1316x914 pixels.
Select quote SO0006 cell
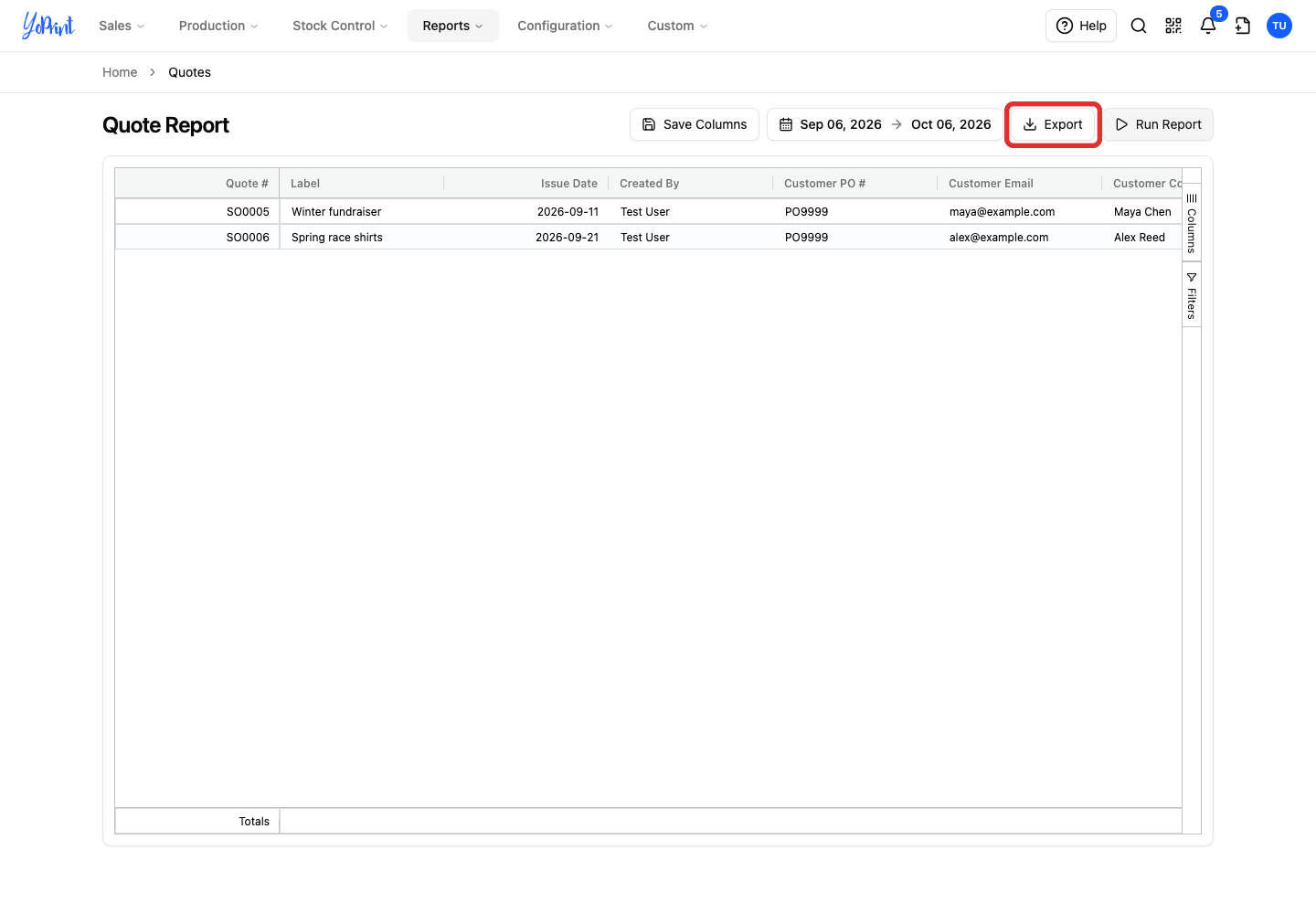197,238
